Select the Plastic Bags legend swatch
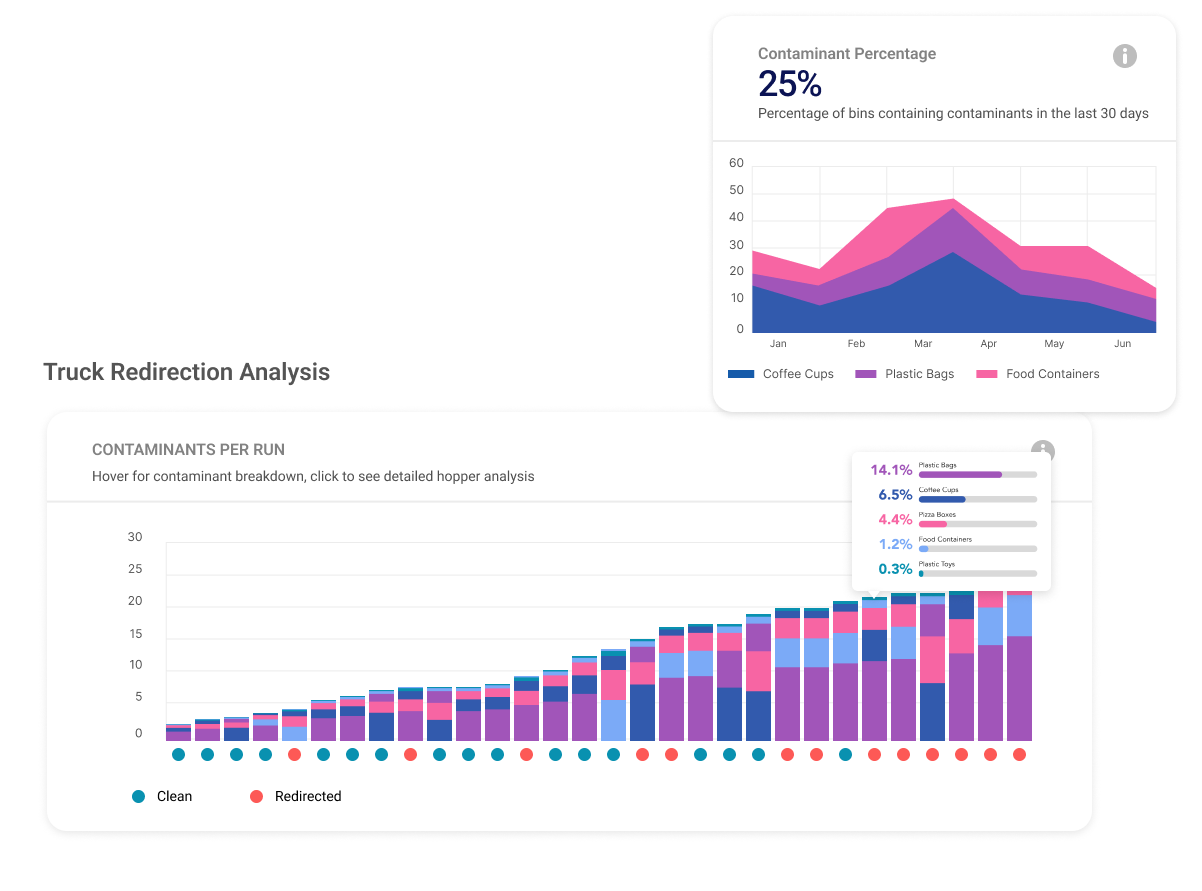The image size is (1202, 891). pos(866,374)
